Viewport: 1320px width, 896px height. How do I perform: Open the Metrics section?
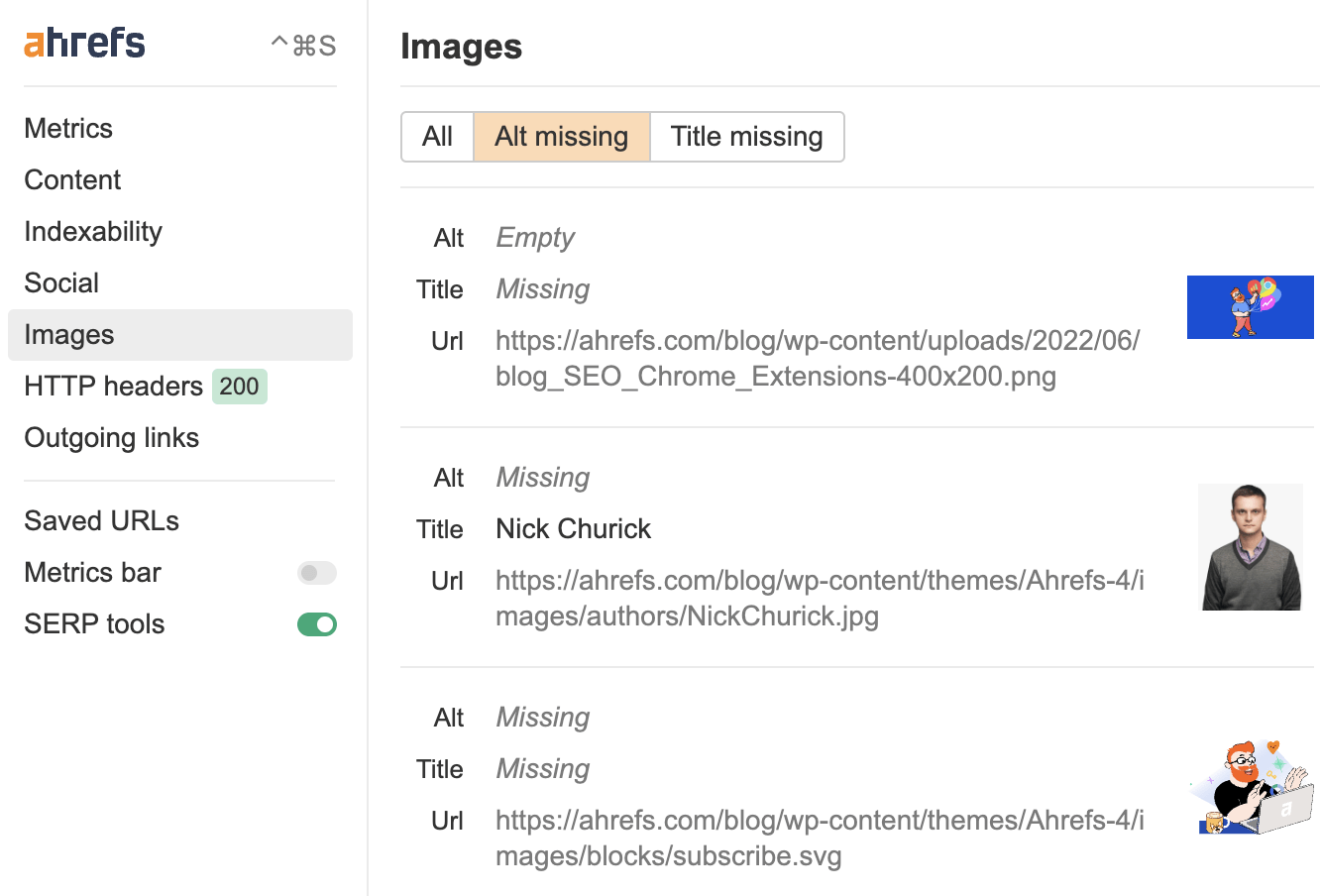pyautogui.click(x=68, y=129)
